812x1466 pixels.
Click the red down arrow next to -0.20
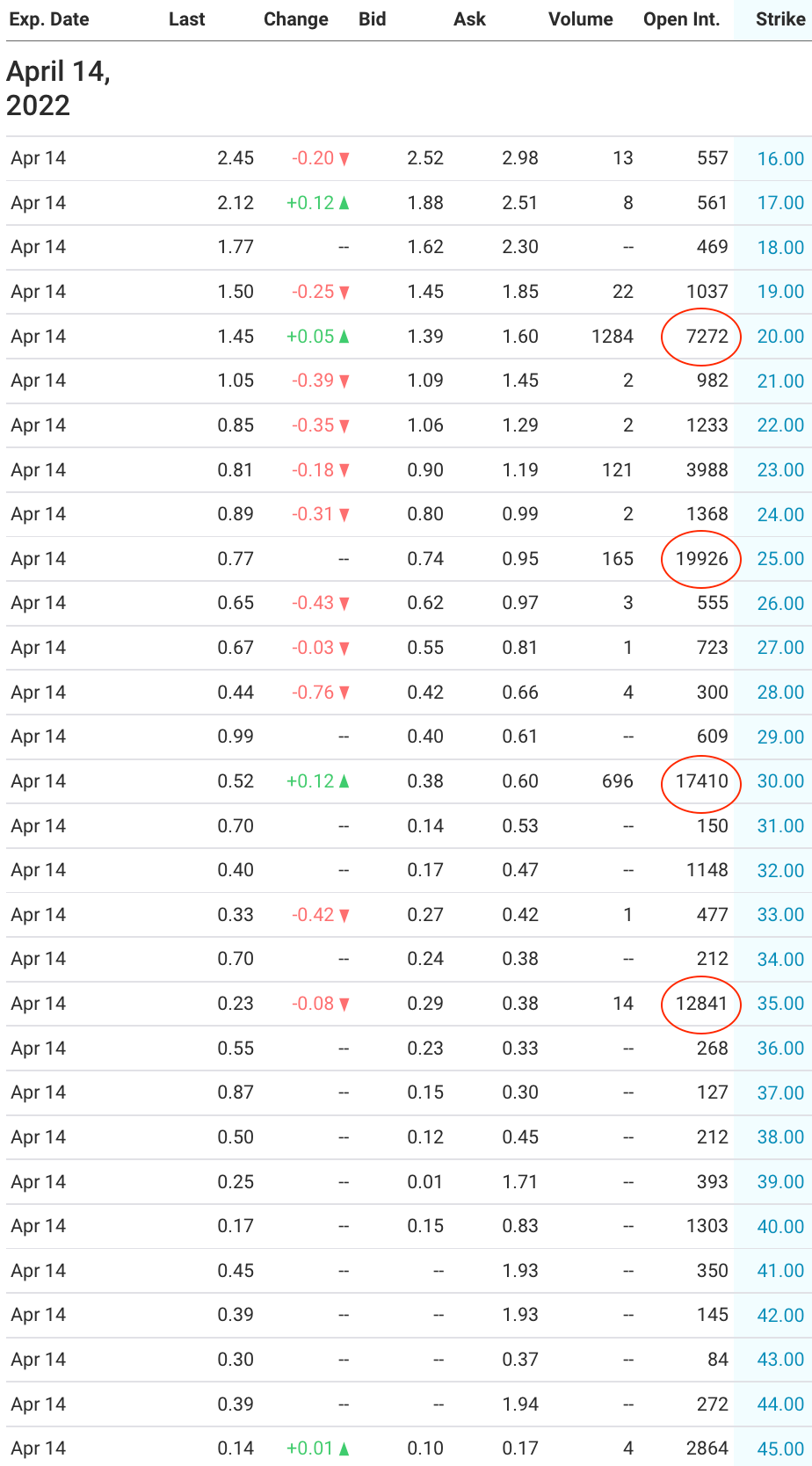pyautogui.click(x=344, y=159)
